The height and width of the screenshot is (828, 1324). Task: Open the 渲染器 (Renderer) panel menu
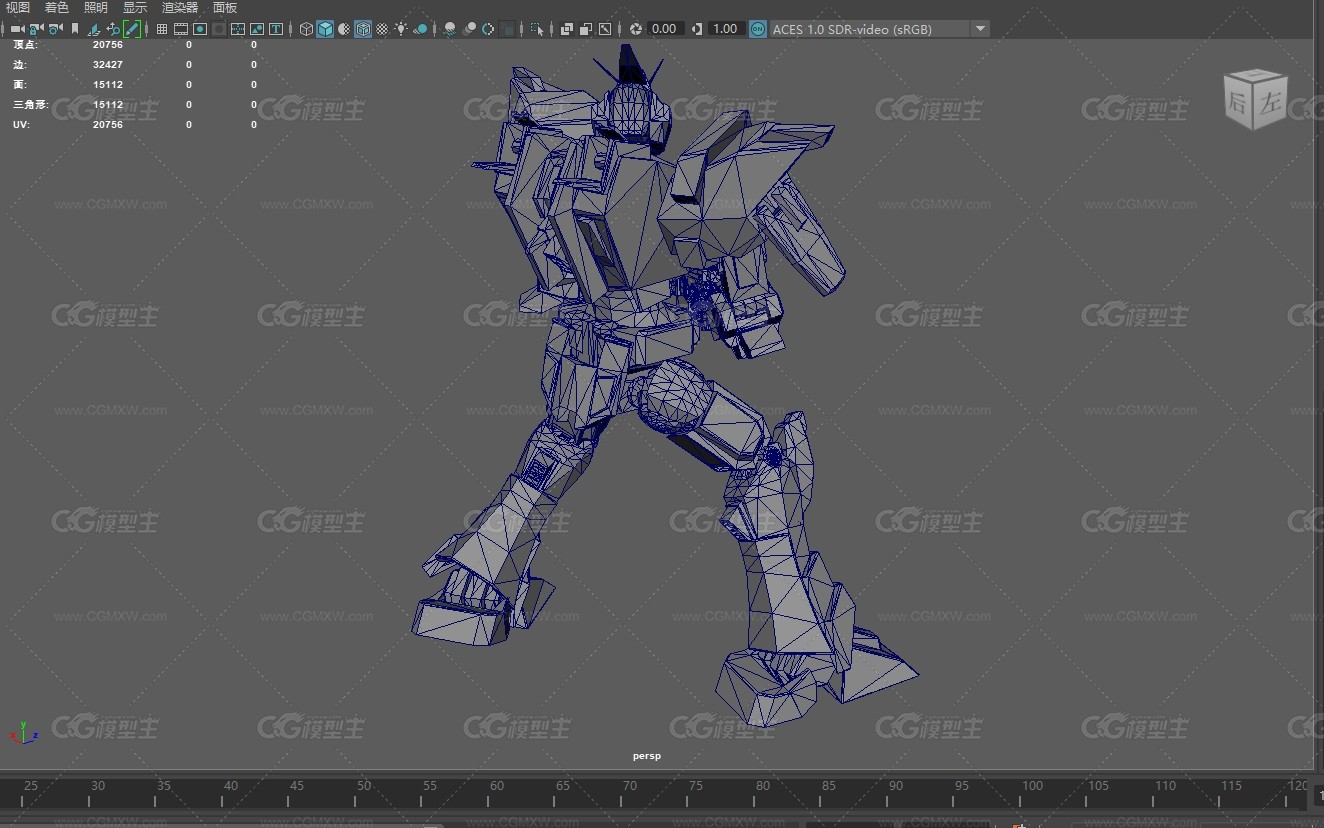click(x=180, y=8)
